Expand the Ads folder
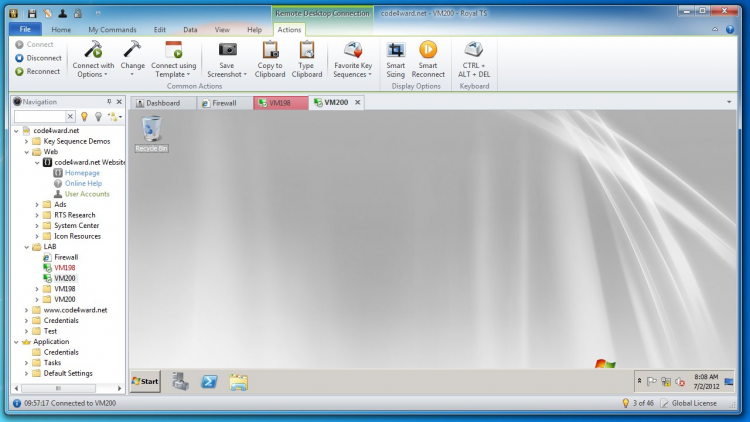 (x=37, y=204)
